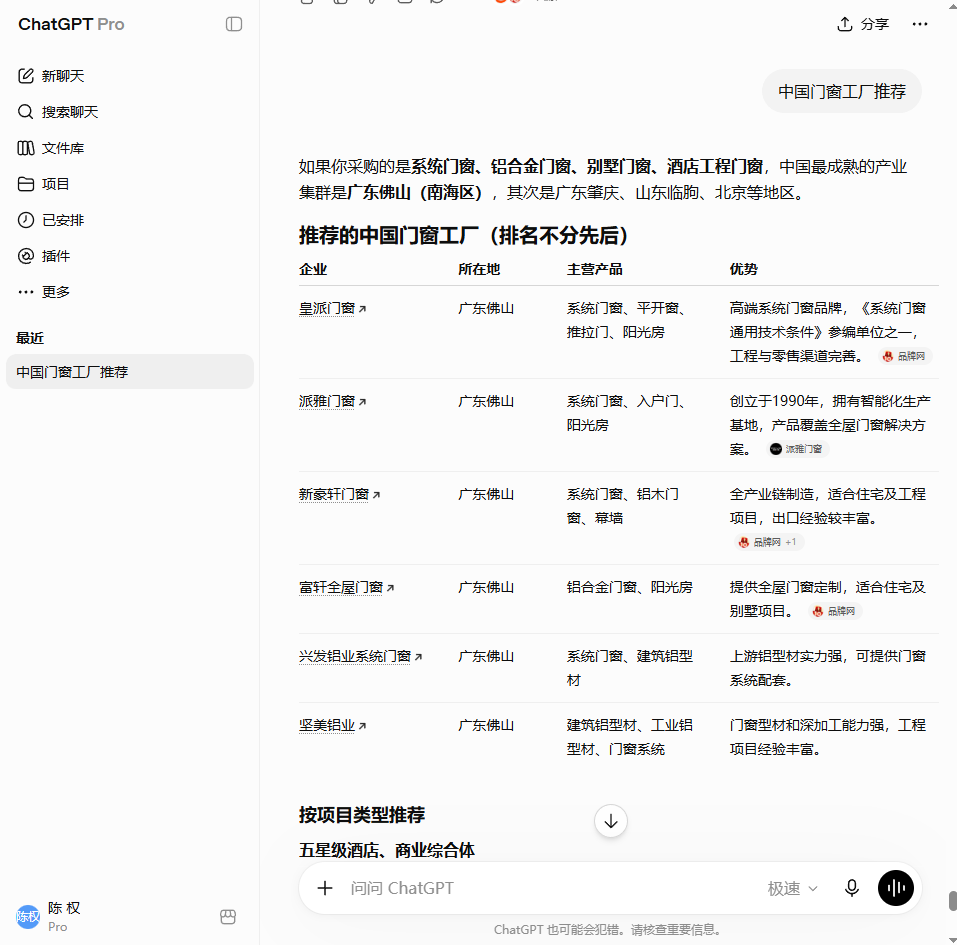Open the 文件库 library
Screen dimensions: 957x945
(x=51, y=148)
